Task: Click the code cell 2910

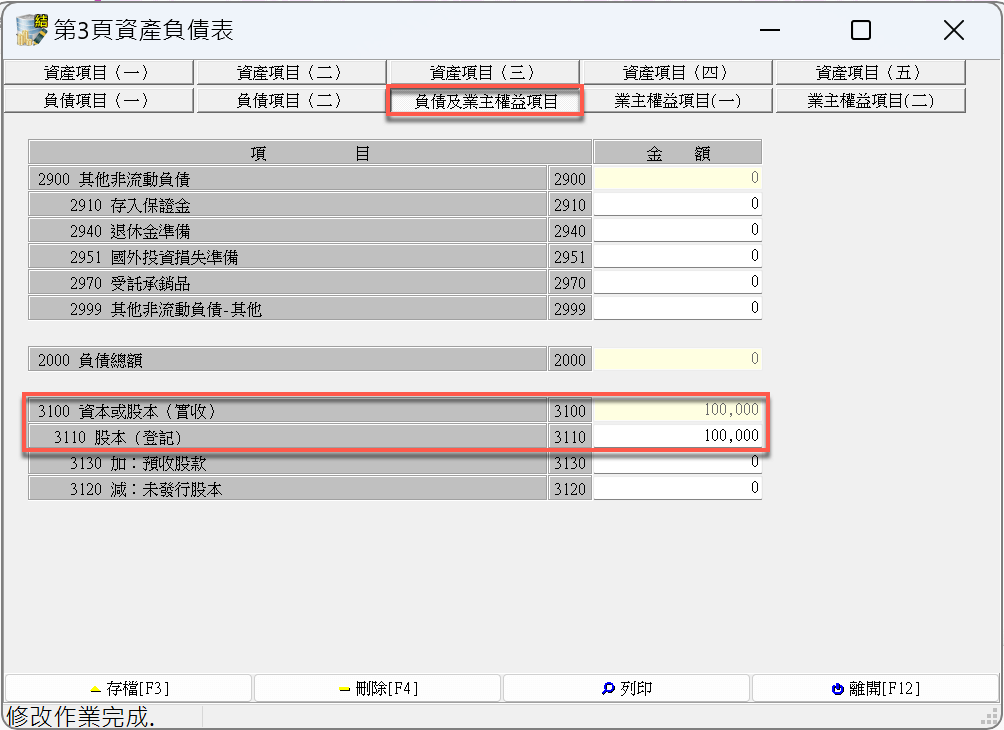Action: pyautogui.click(x=570, y=205)
